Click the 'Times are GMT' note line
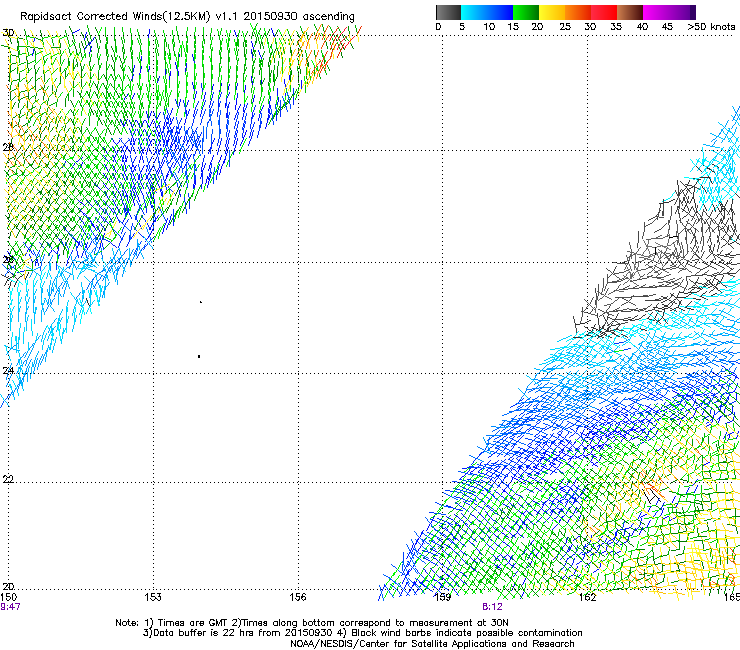The width and height of the screenshot is (740, 650). (312, 623)
